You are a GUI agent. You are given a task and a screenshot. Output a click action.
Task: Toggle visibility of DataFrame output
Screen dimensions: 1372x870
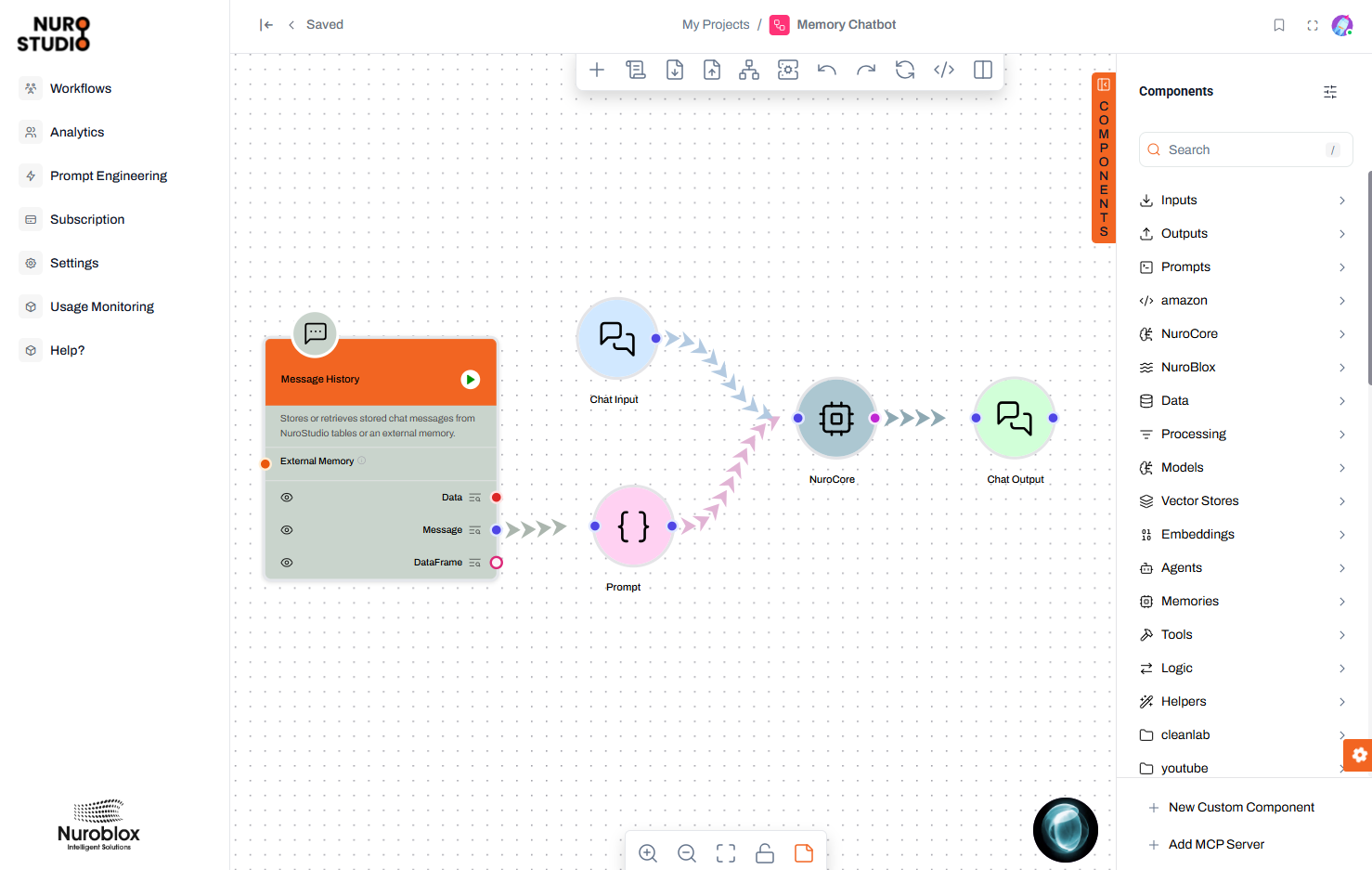pyautogui.click(x=287, y=563)
